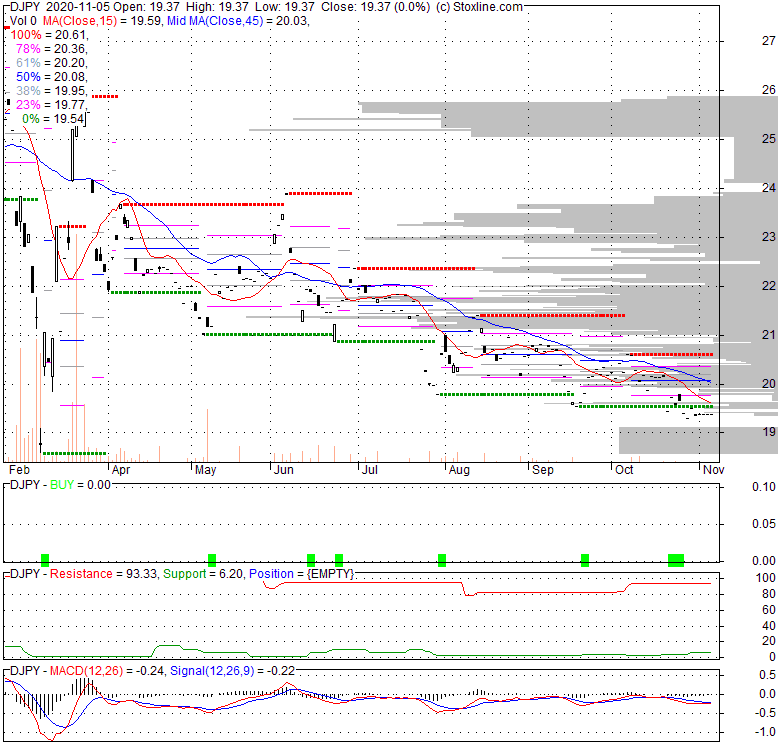Screen dimensions: 780x745
Task: Click the 60 label on resistance axis
Action: click(x=769, y=610)
